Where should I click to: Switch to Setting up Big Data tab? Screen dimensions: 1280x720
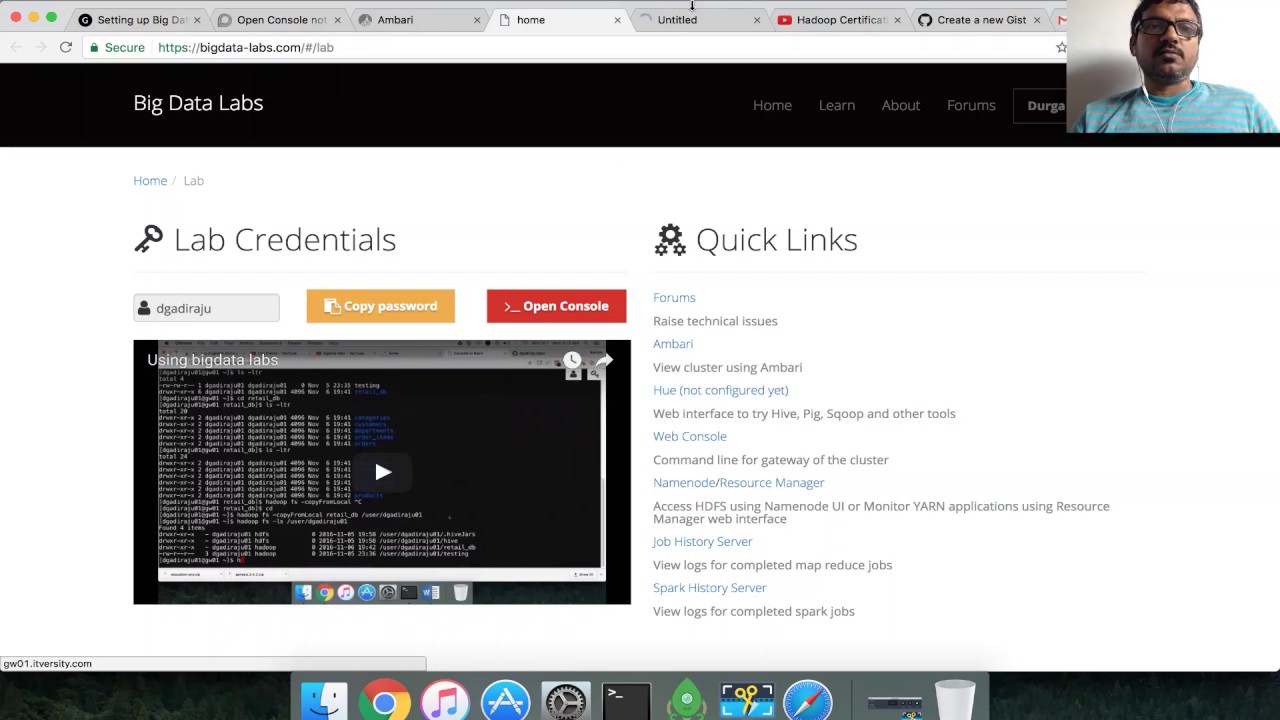(x=141, y=20)
